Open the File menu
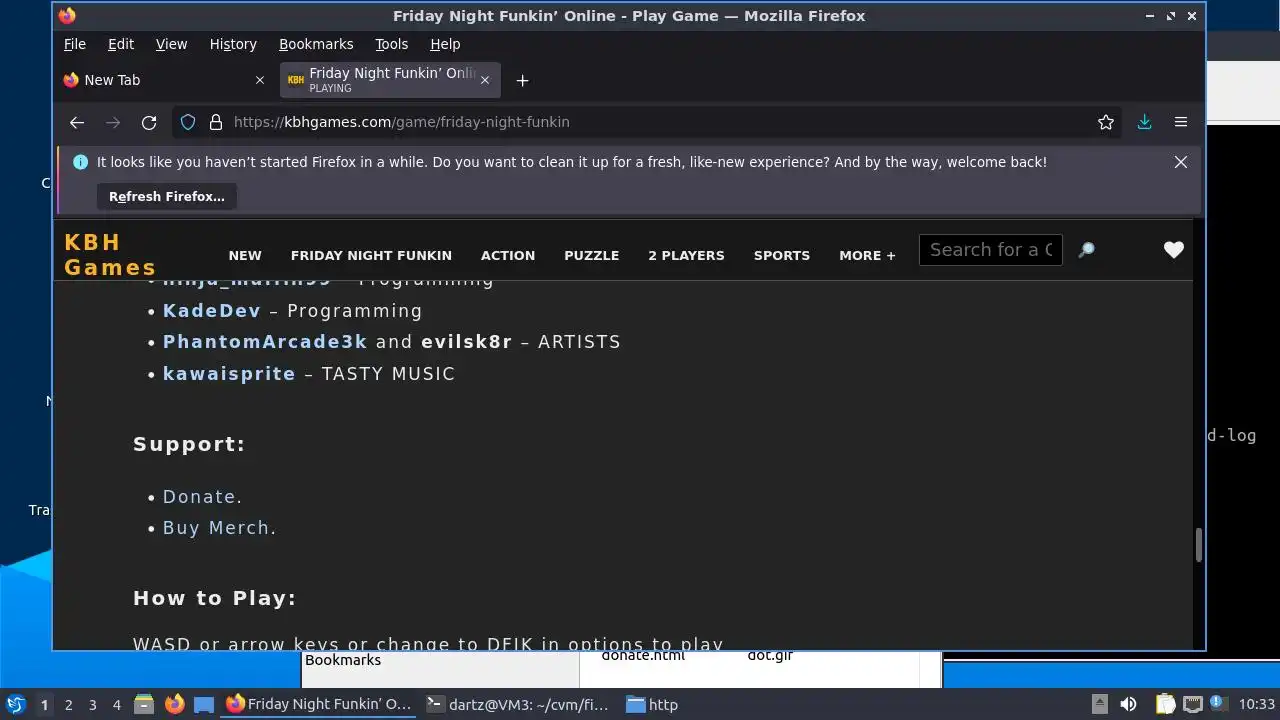The height and width of the screenshot is (720, 1280). (75, 44)
